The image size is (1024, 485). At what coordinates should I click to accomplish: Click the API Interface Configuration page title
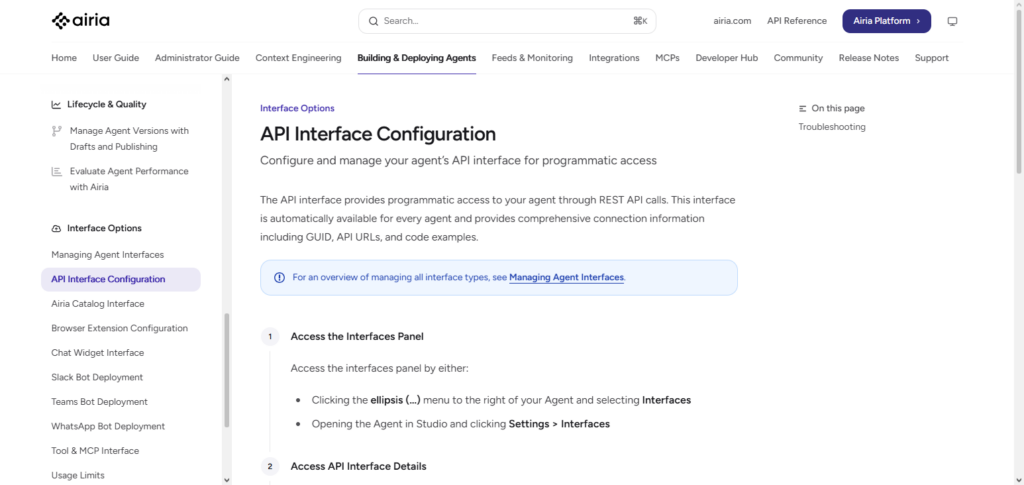[378, 134]
